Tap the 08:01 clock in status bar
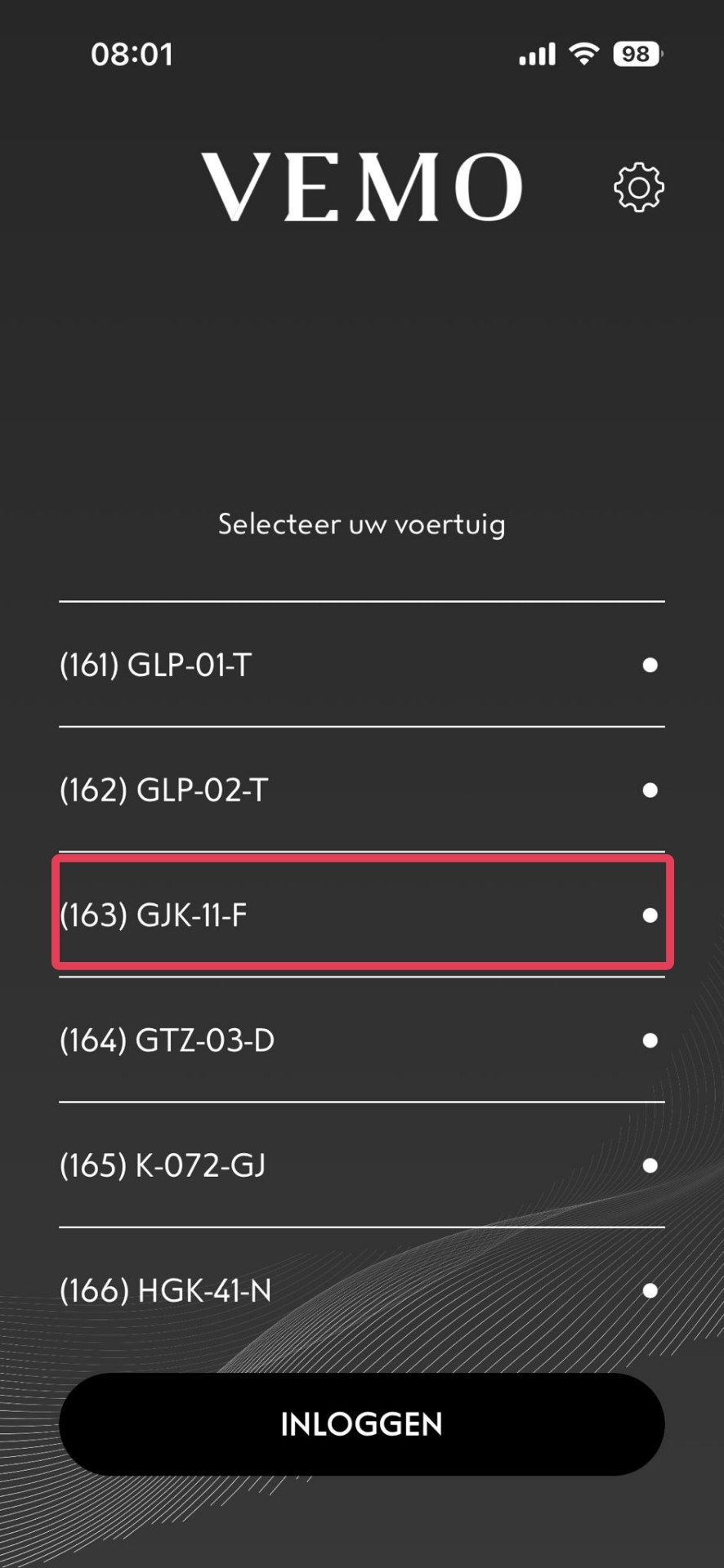This screenshot has width=724, height=1568. tap(132, 55)
